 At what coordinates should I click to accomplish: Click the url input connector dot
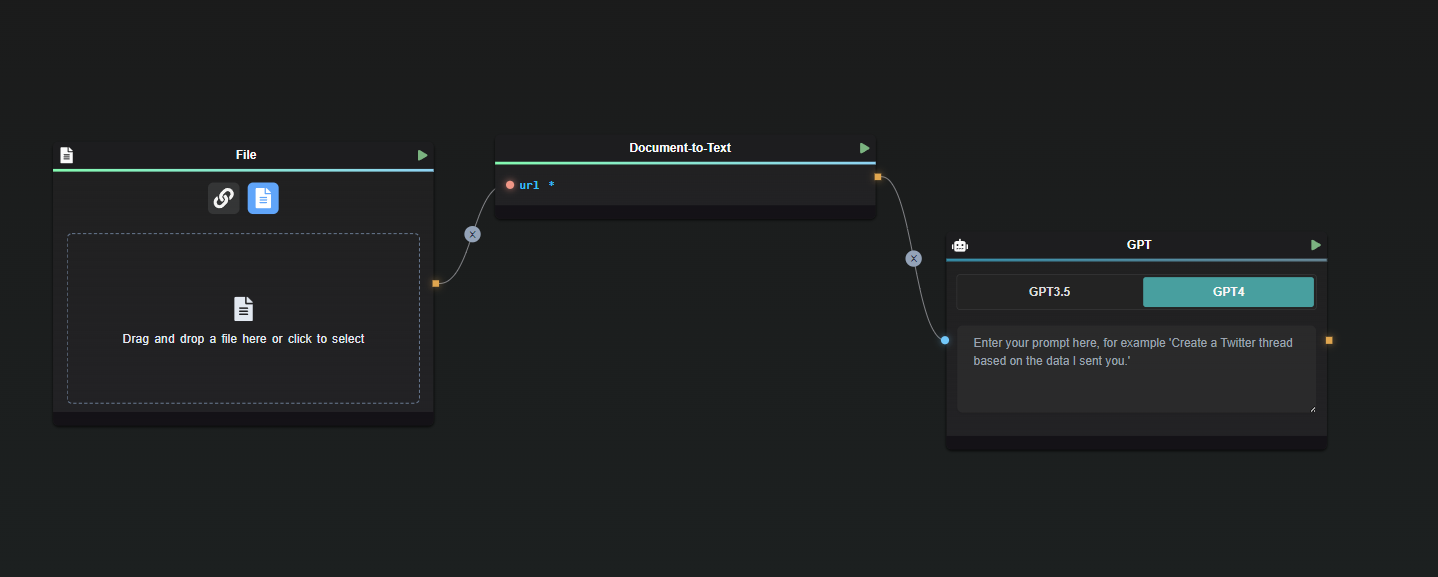pos(510,185)
